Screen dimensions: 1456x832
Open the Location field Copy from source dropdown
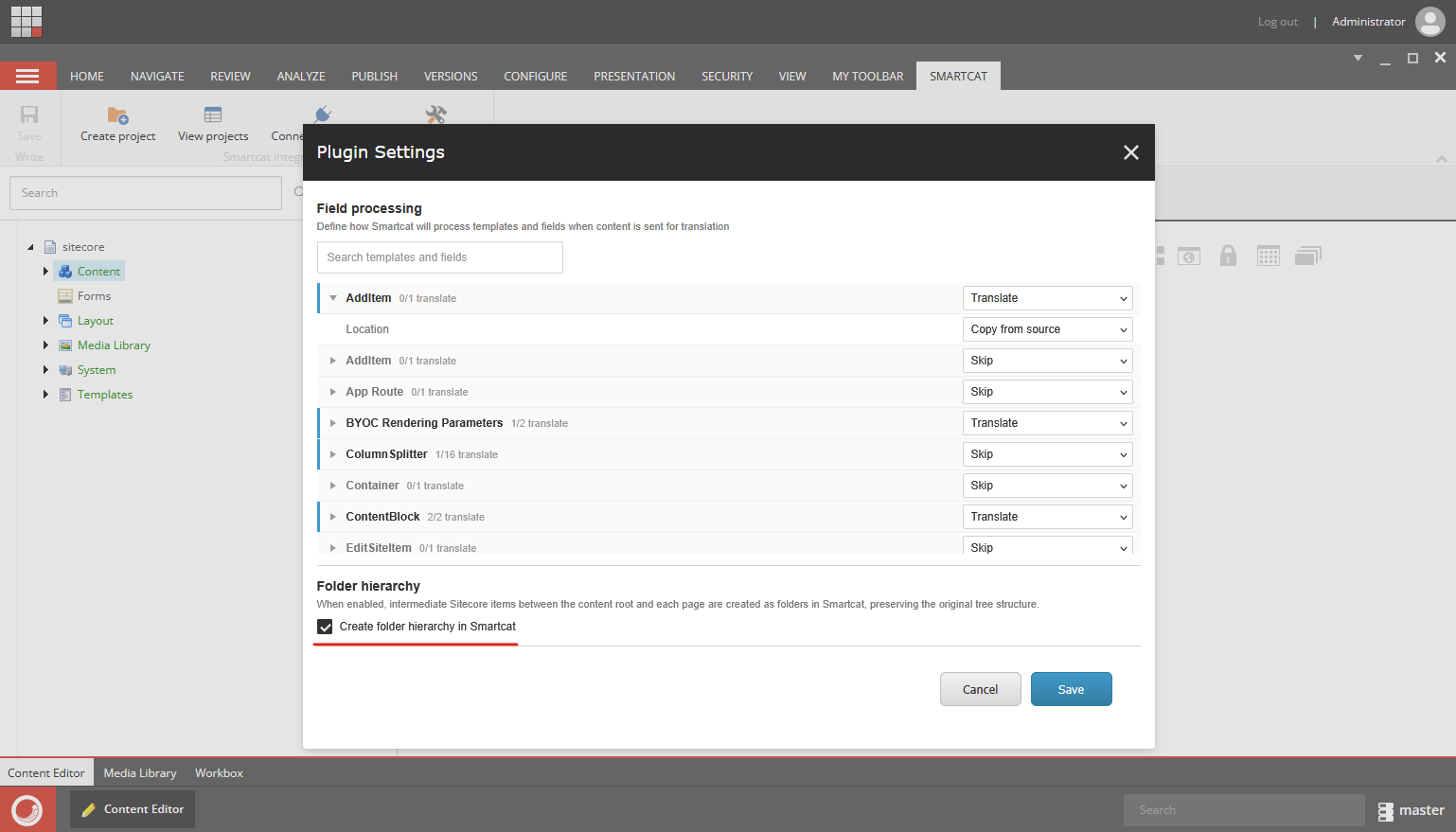tap(1047, 329)
